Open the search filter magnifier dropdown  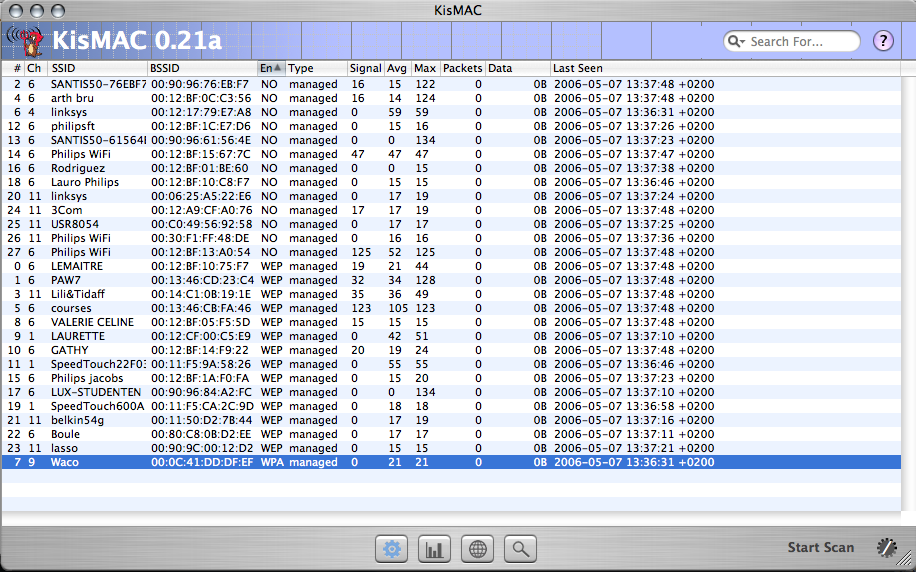[738, 42]
